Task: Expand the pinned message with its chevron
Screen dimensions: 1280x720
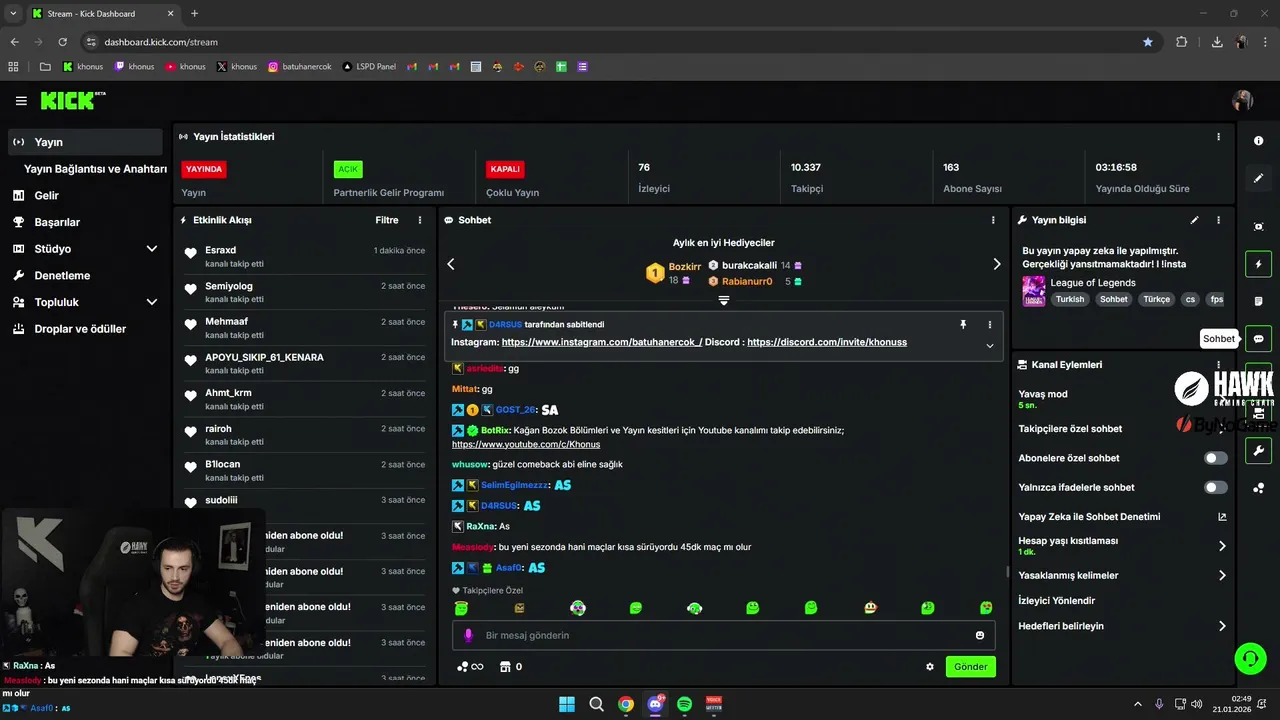Action: pyautogui.click(x=990, y=346)
